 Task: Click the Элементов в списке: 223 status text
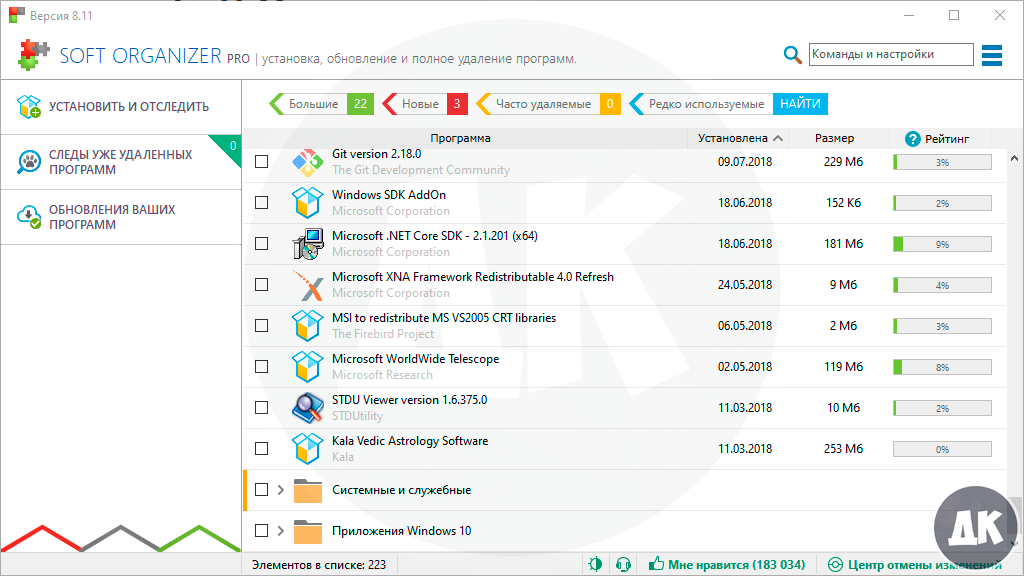[x=319, y=564]
